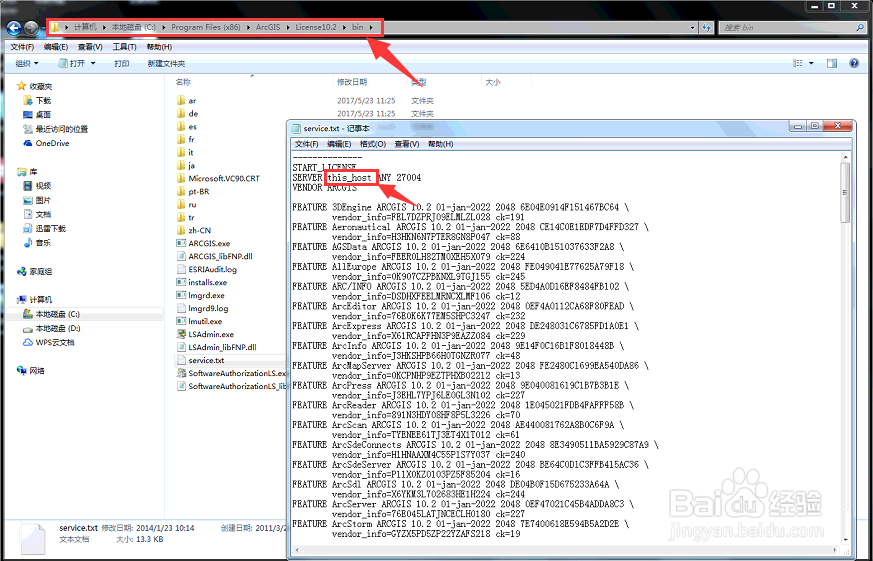Click the Back navigation arrow in Explorer
This screenshot has width=873, height=561.
click(x=14, y=27)
